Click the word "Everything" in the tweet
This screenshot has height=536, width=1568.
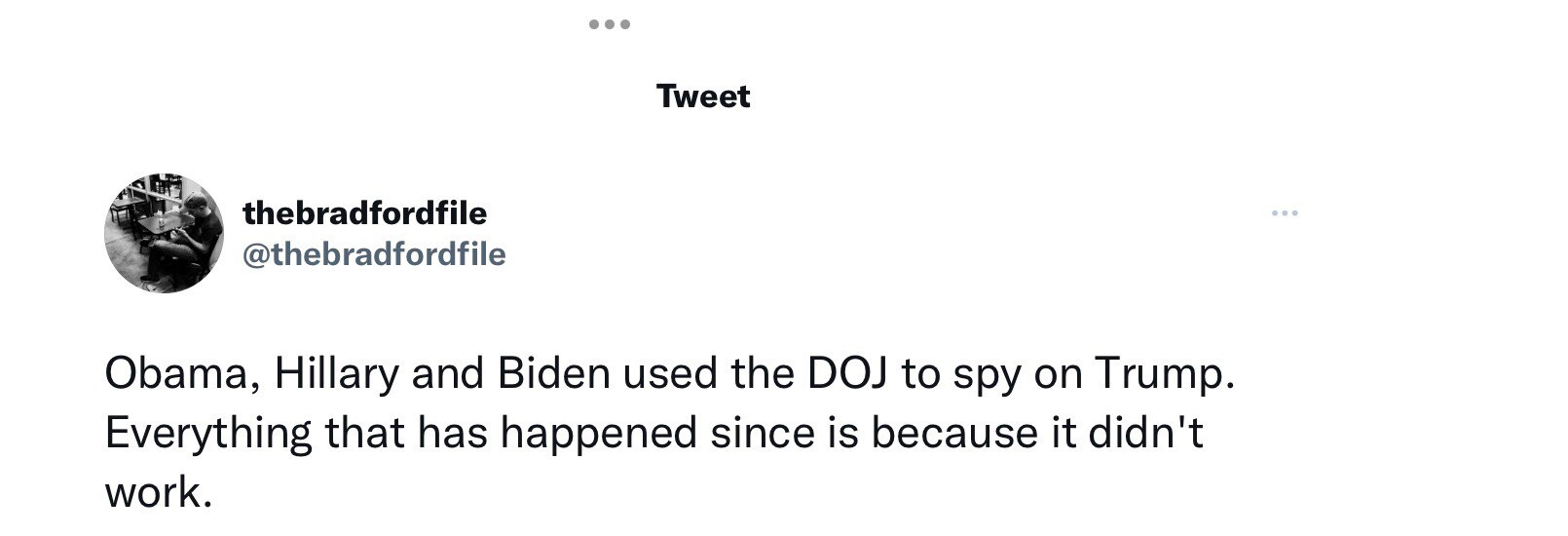click(x=208, y=434)
